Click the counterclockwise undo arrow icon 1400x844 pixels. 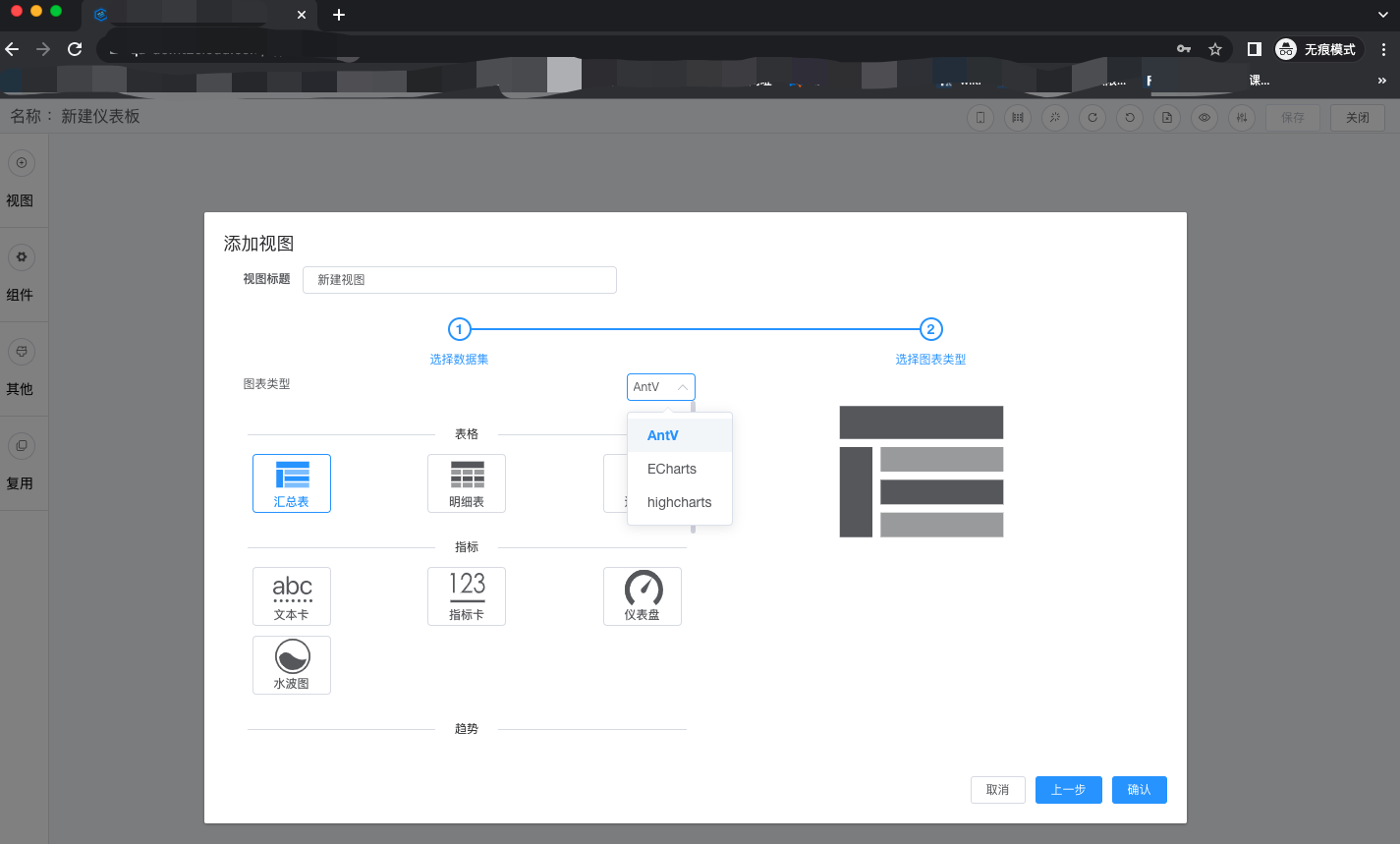click(x=1130, y=118)
